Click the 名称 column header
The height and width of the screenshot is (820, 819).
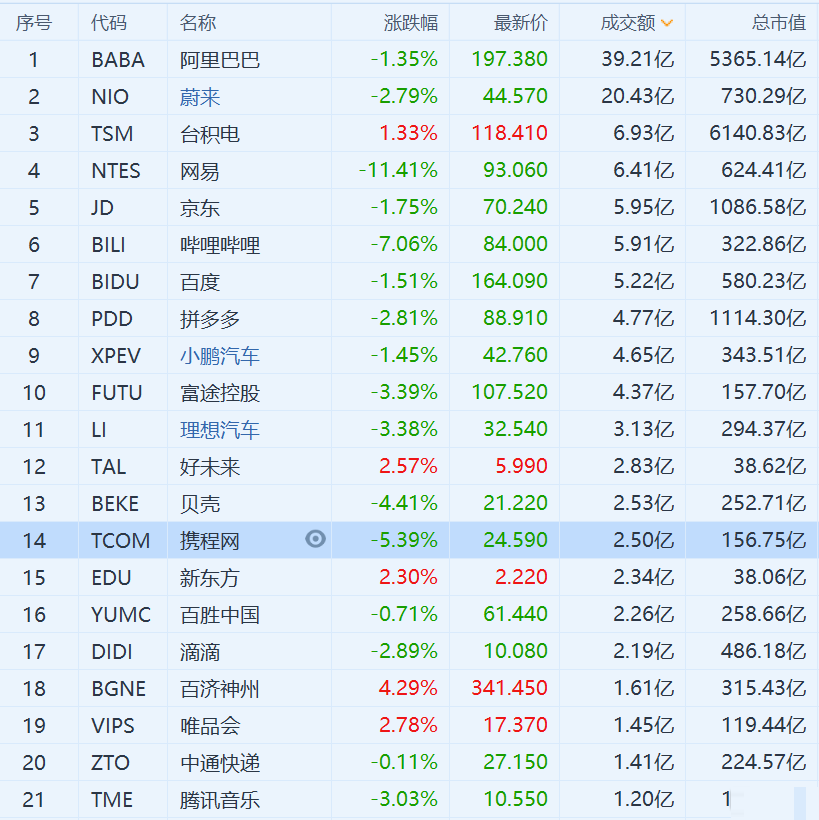(x=198, y=23)
